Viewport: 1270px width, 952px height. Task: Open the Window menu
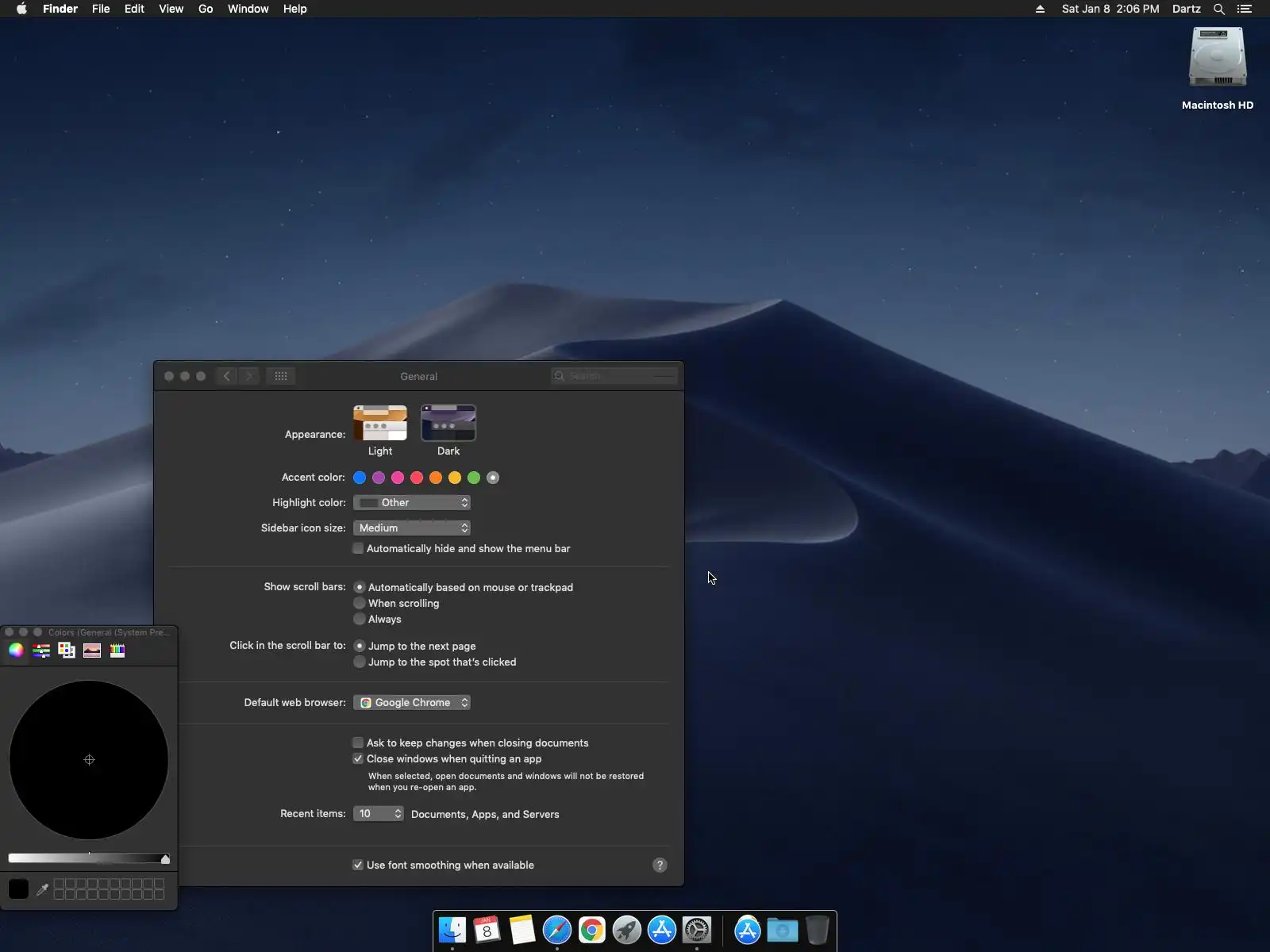248,9
